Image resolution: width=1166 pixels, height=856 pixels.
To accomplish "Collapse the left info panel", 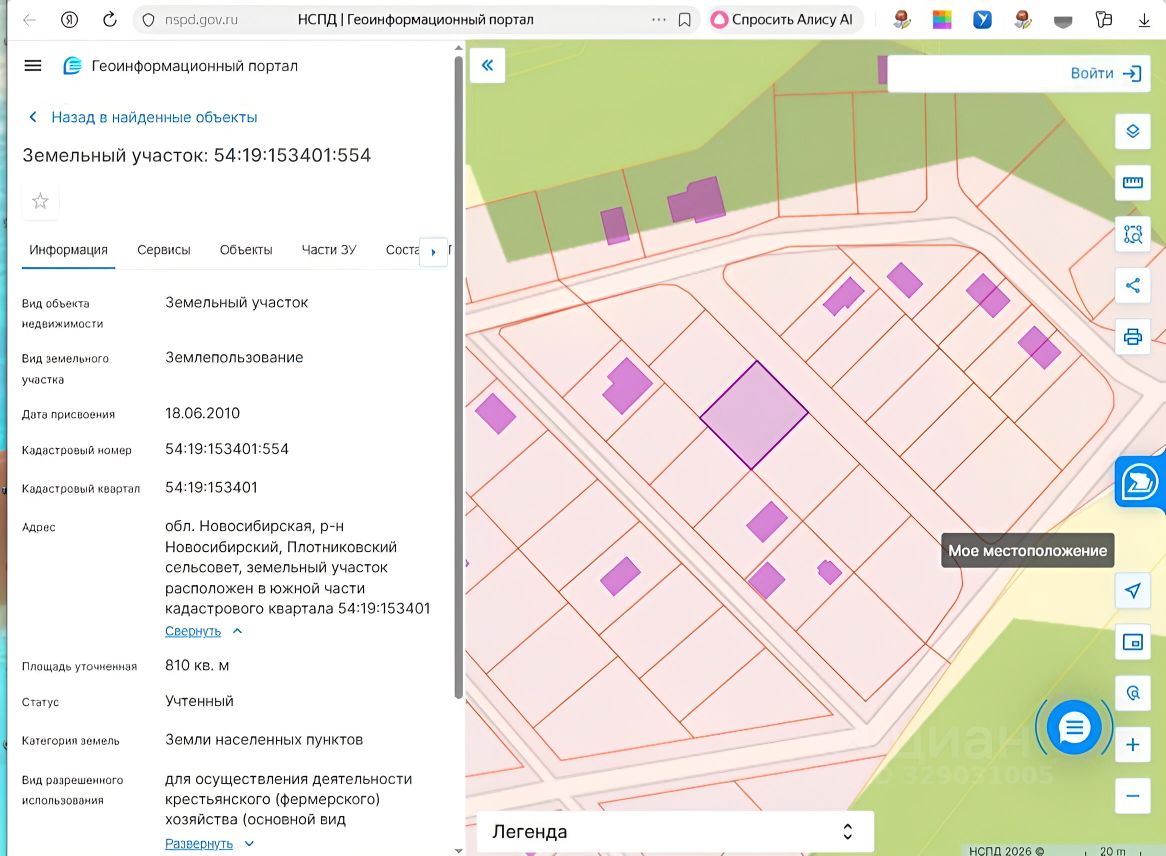I will [x=487, y=66].
